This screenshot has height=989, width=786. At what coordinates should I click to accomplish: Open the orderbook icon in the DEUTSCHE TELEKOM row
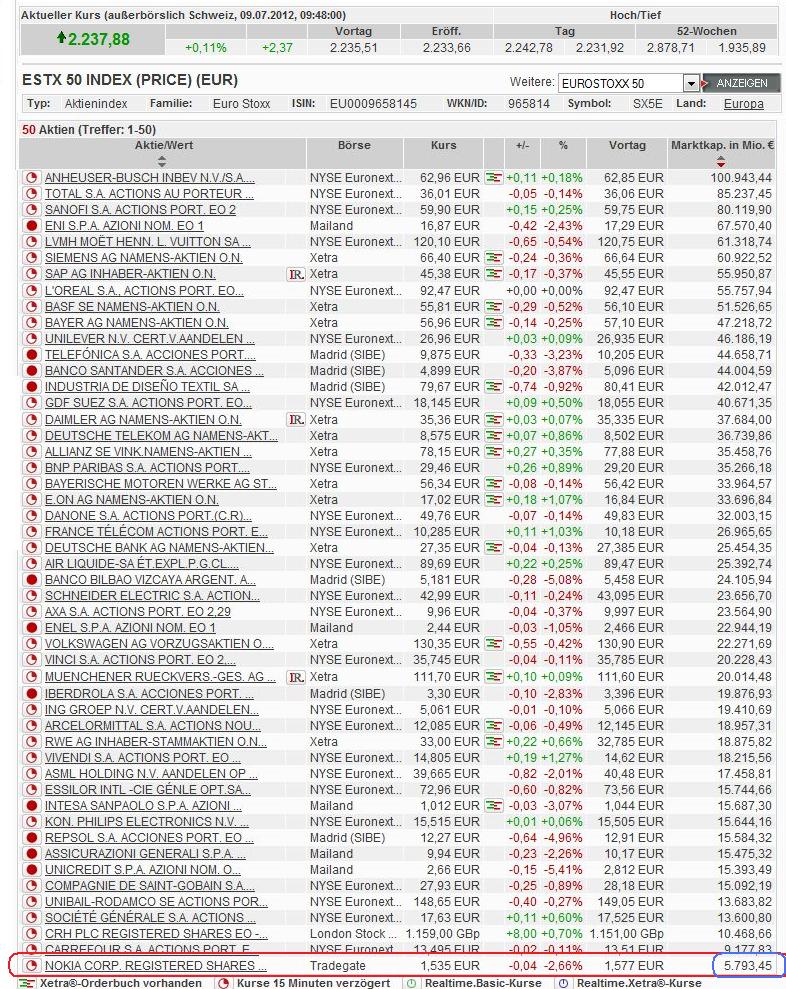click(493, 436)
